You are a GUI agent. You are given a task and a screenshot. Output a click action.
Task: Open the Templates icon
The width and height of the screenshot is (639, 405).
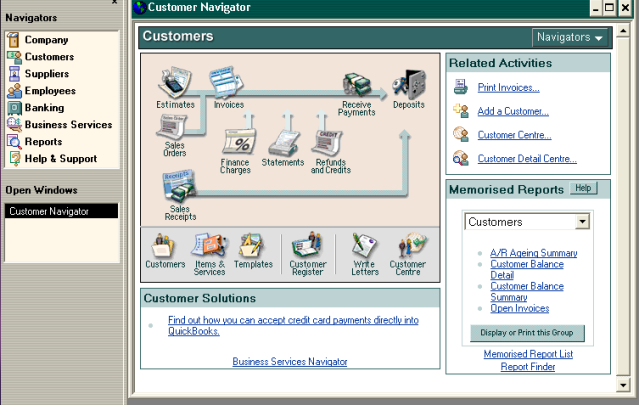pos(252,246)
